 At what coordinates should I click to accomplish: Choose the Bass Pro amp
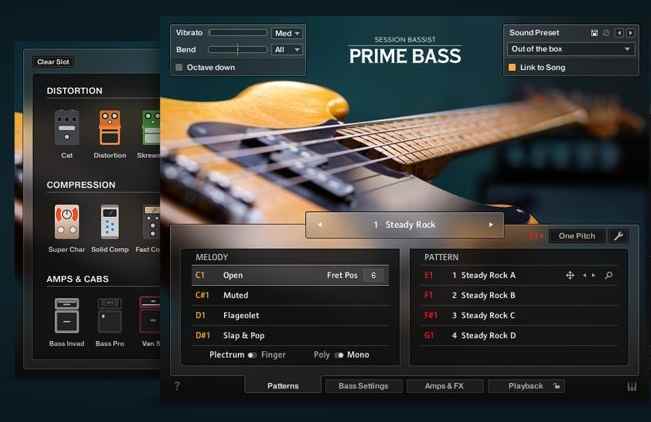click(110, 316)
